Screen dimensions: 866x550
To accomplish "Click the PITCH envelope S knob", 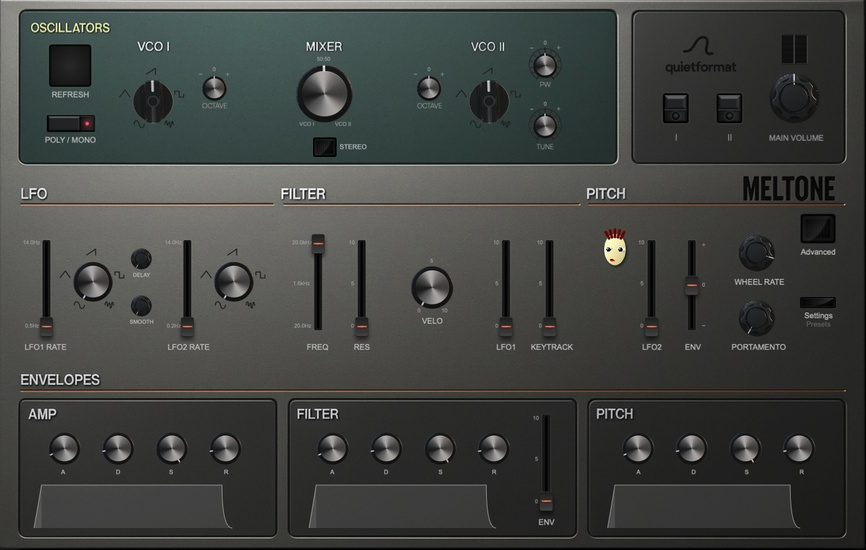I will [745, 448].
